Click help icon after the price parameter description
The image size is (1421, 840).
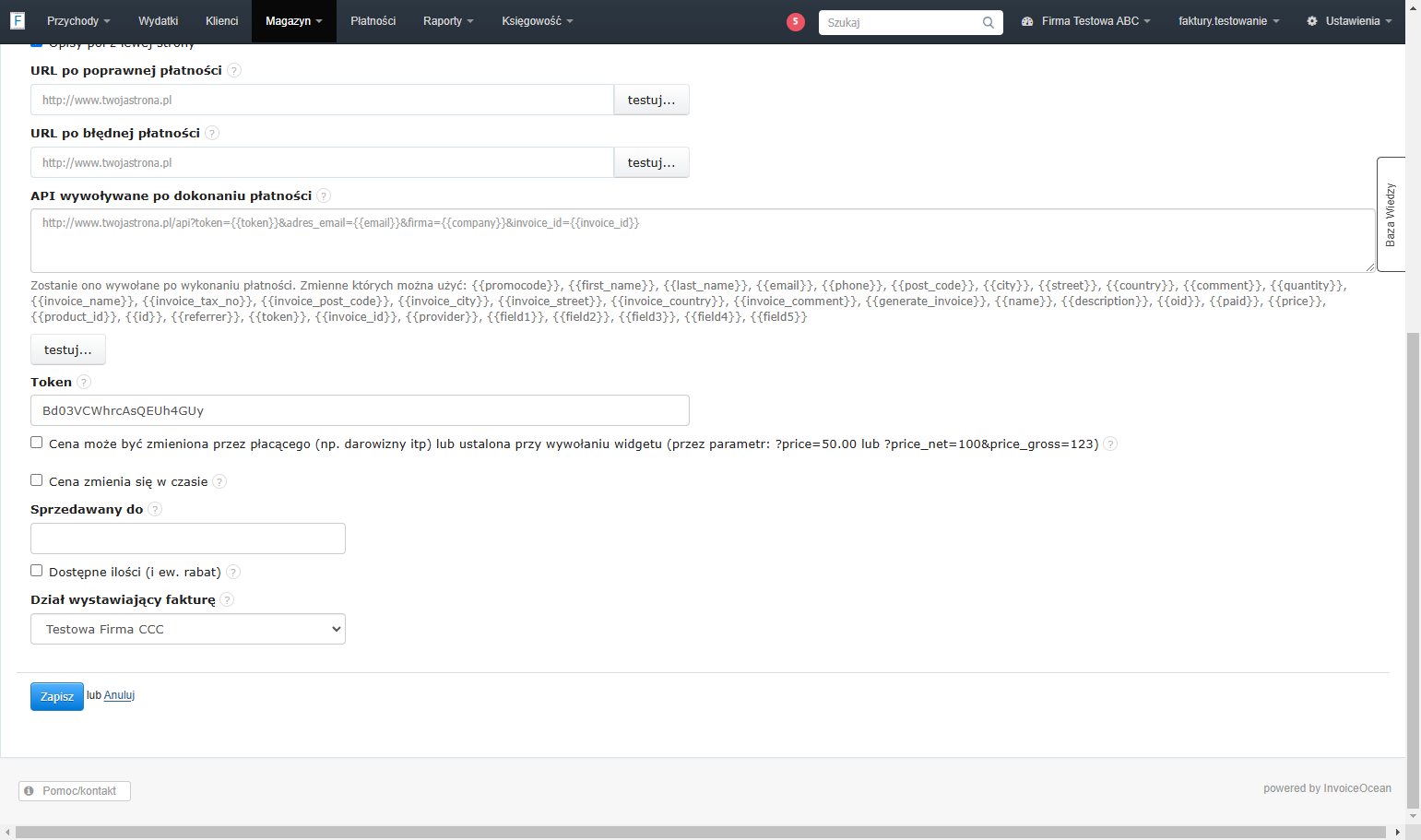(x=1110, y=444)
